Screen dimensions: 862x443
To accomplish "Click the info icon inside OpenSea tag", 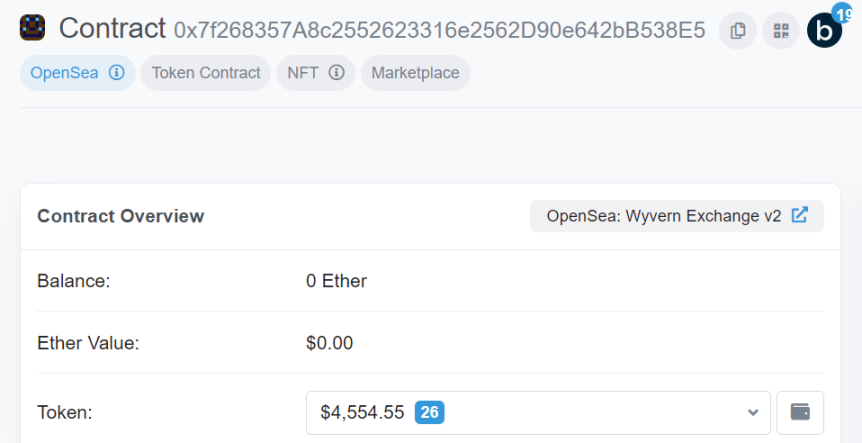I will [117, 73].
